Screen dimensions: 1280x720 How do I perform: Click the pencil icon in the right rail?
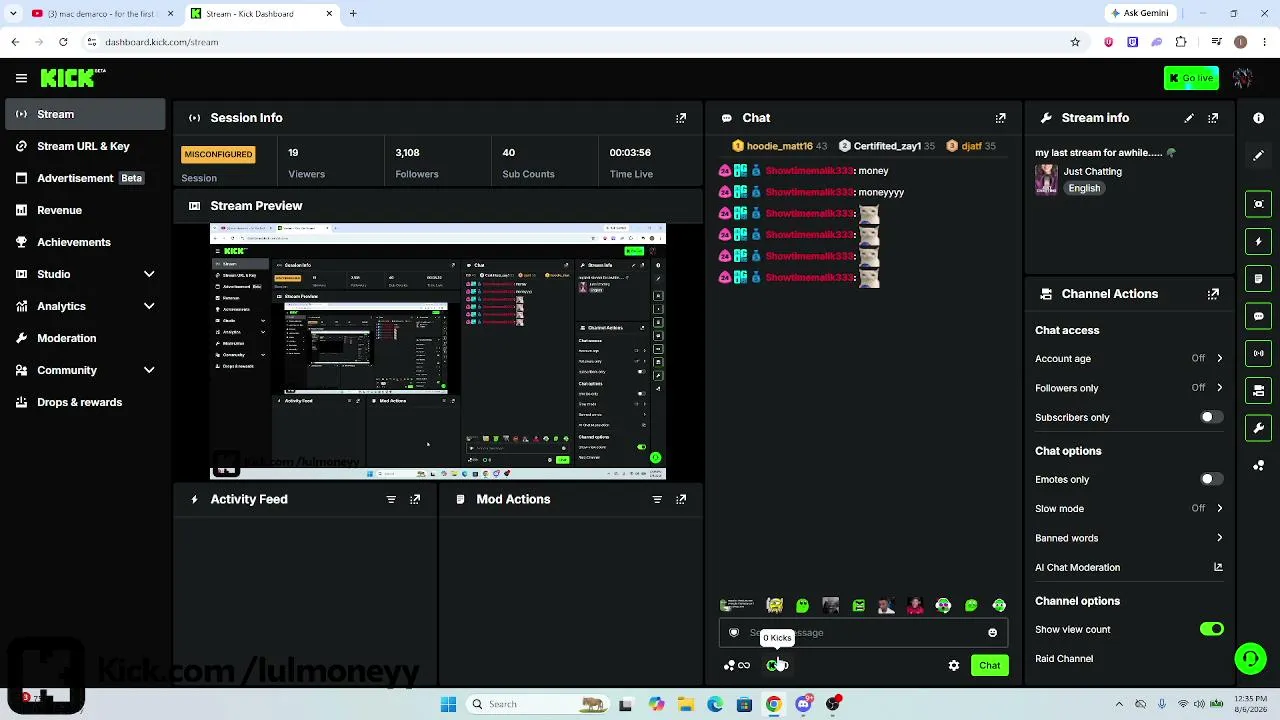1258,155
